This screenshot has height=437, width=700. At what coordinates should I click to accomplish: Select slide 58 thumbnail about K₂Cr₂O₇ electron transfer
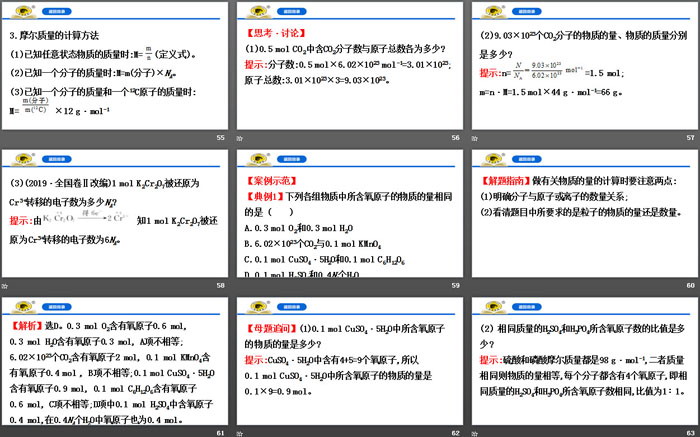click(x=115, y=213)
